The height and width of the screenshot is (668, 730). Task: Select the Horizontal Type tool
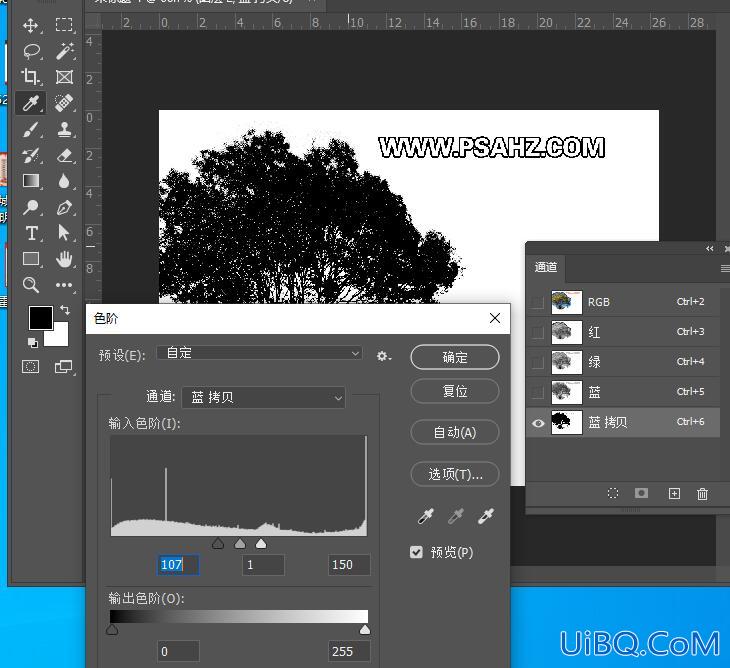(x=31, y=233)
